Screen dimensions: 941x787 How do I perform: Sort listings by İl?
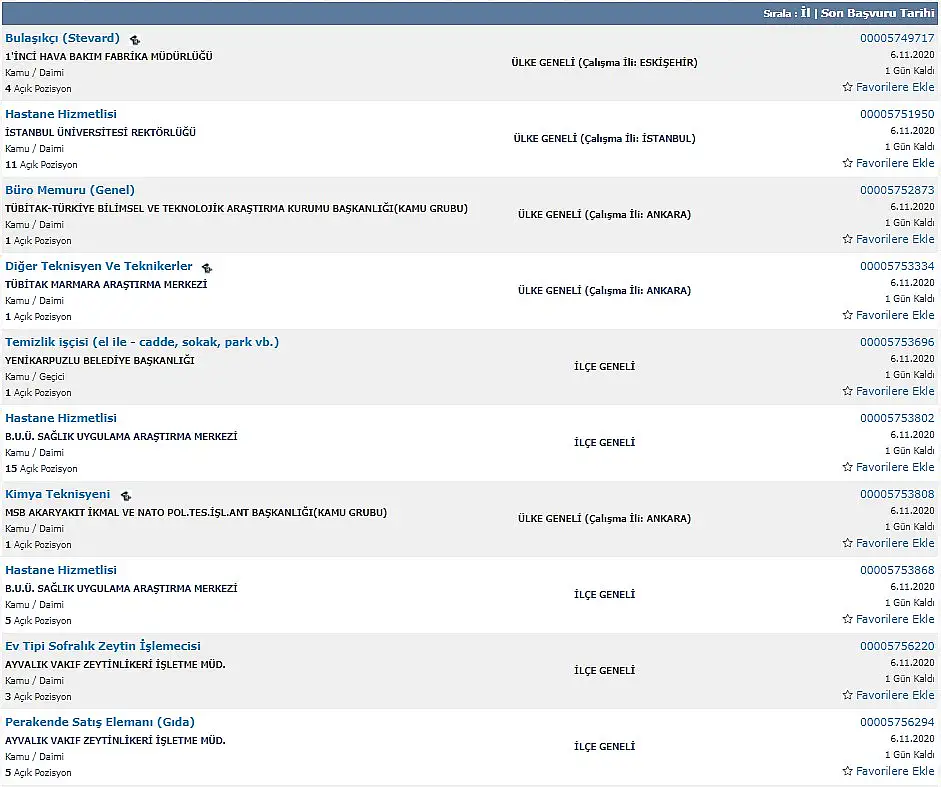[805, 13]
